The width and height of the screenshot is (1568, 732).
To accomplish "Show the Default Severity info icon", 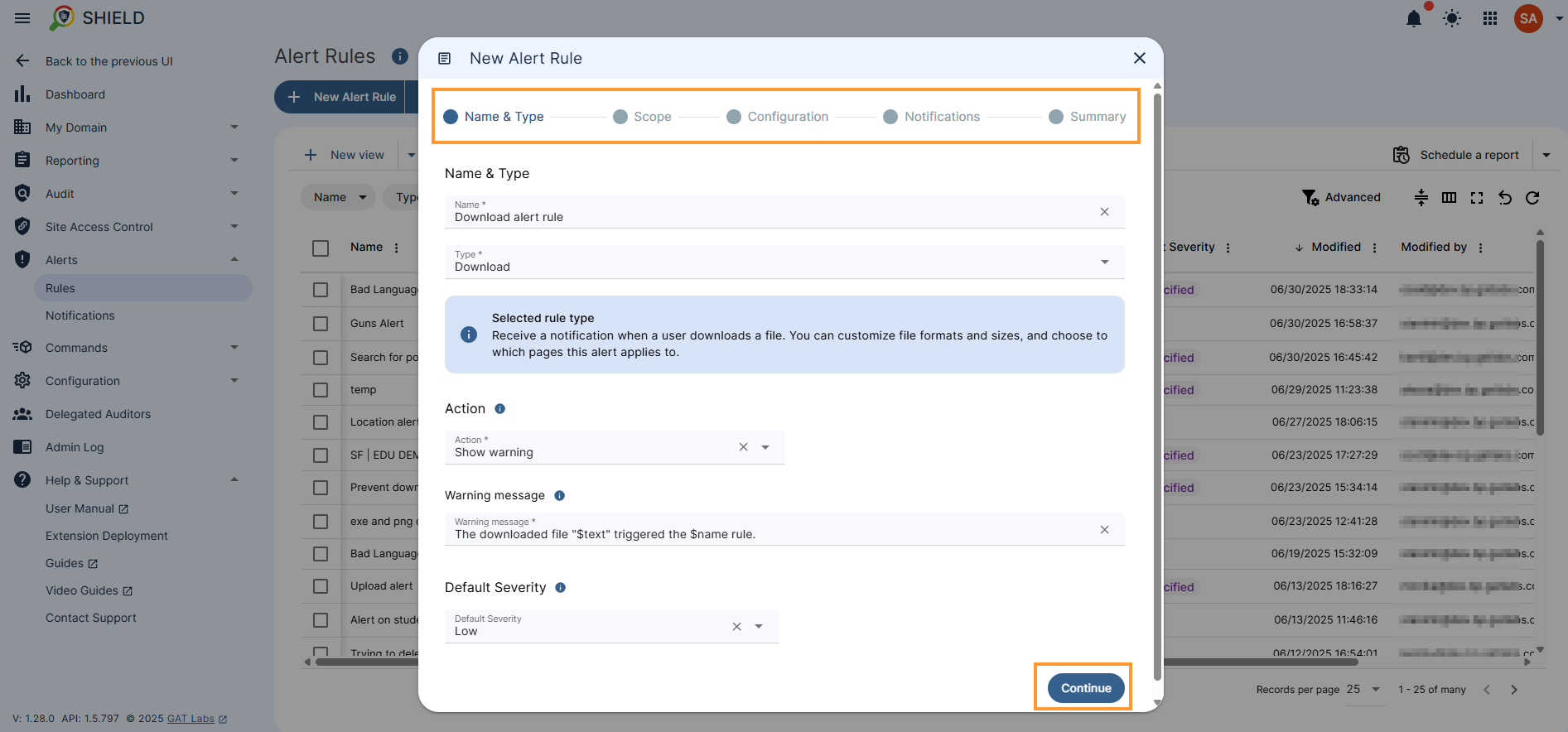I will (x=560, y=588).
